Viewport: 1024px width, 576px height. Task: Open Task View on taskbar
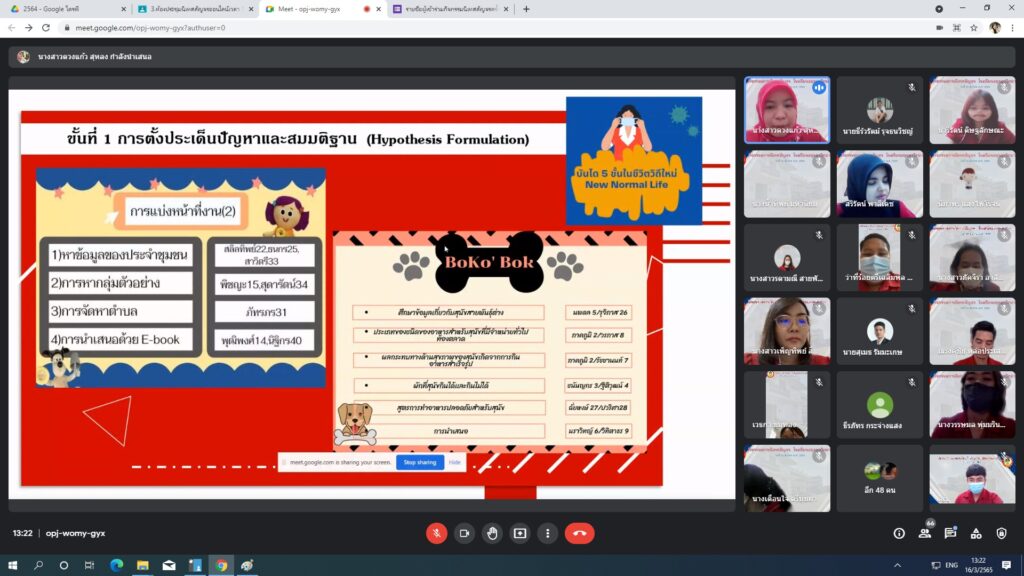point(89,565)
